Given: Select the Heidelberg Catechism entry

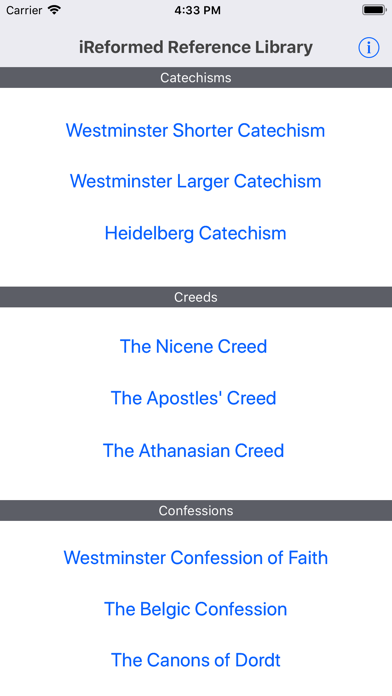Looking at the screenshot, I should click(195, 233).
